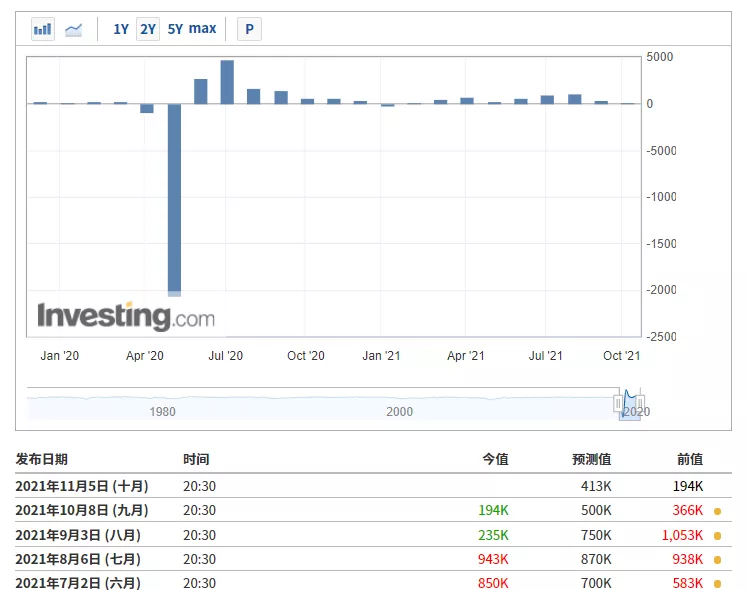
Task: Click the right handle of range navigator
Action: [640, 404]
